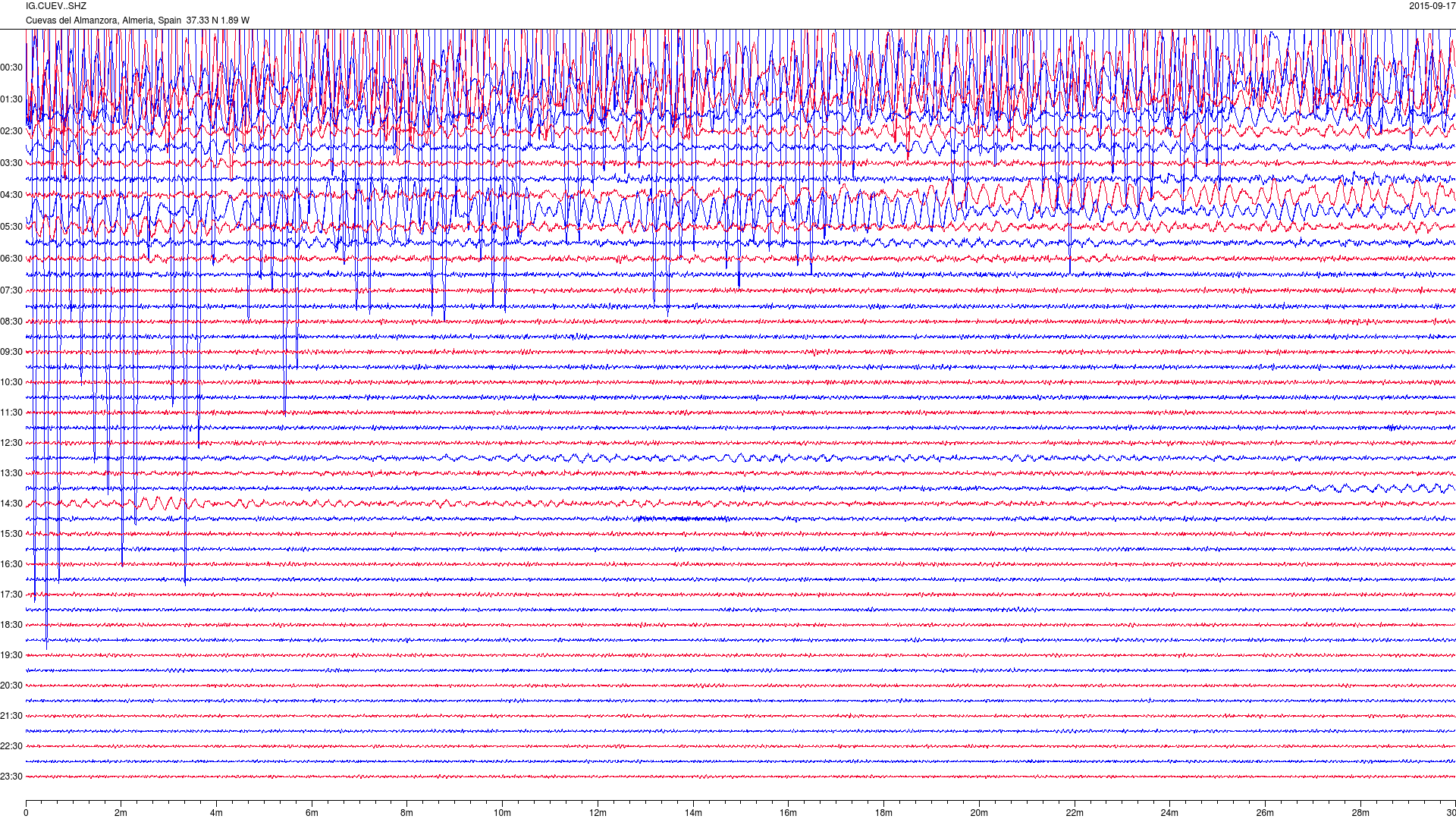Click the 12m time axis tick label
This screenshot has width=1456, height=819.
(598, 813)
